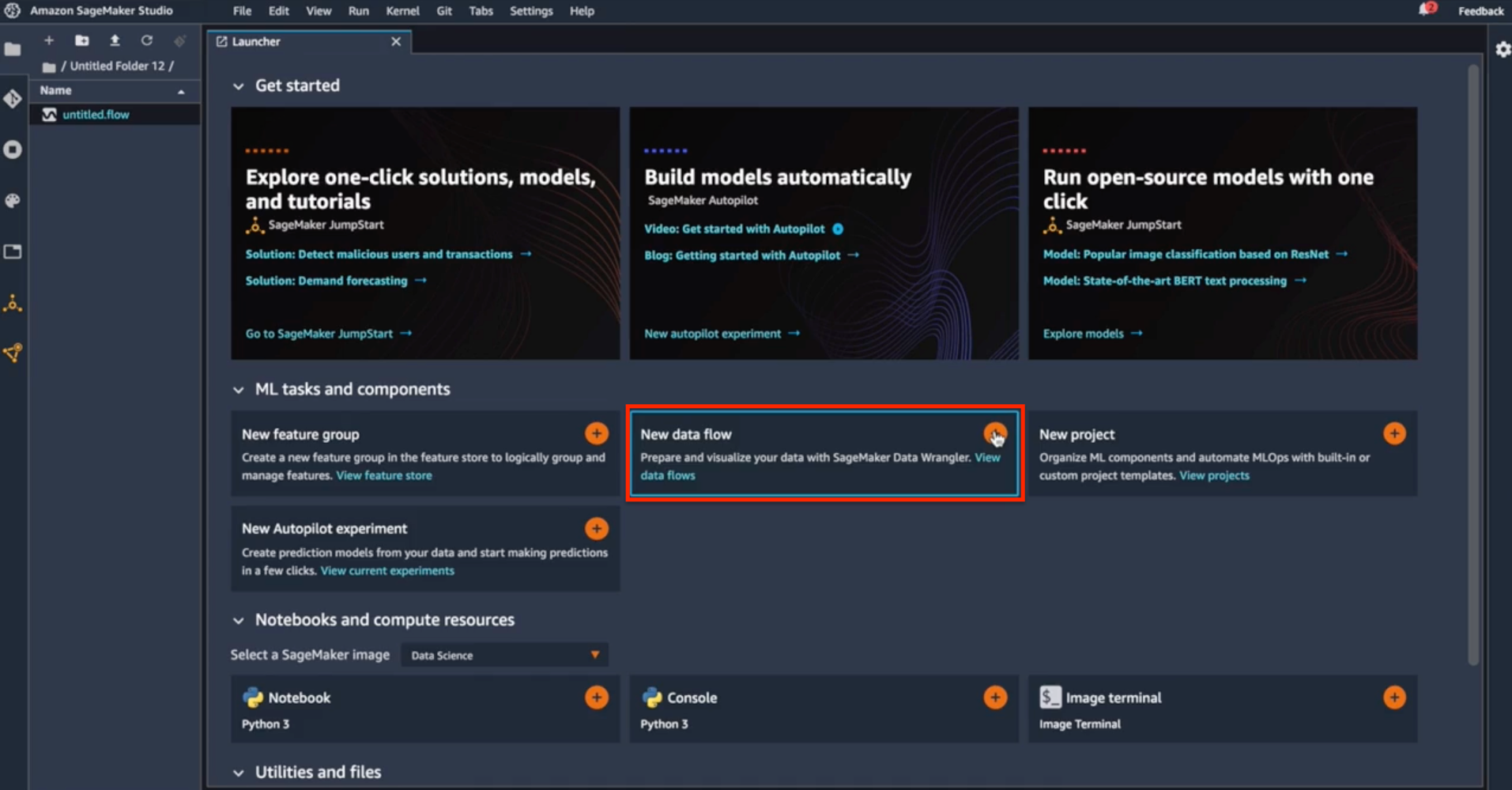Click the Git clone icon in toolbar
This screenshot has width=1512, height=790.
(179, 40)
